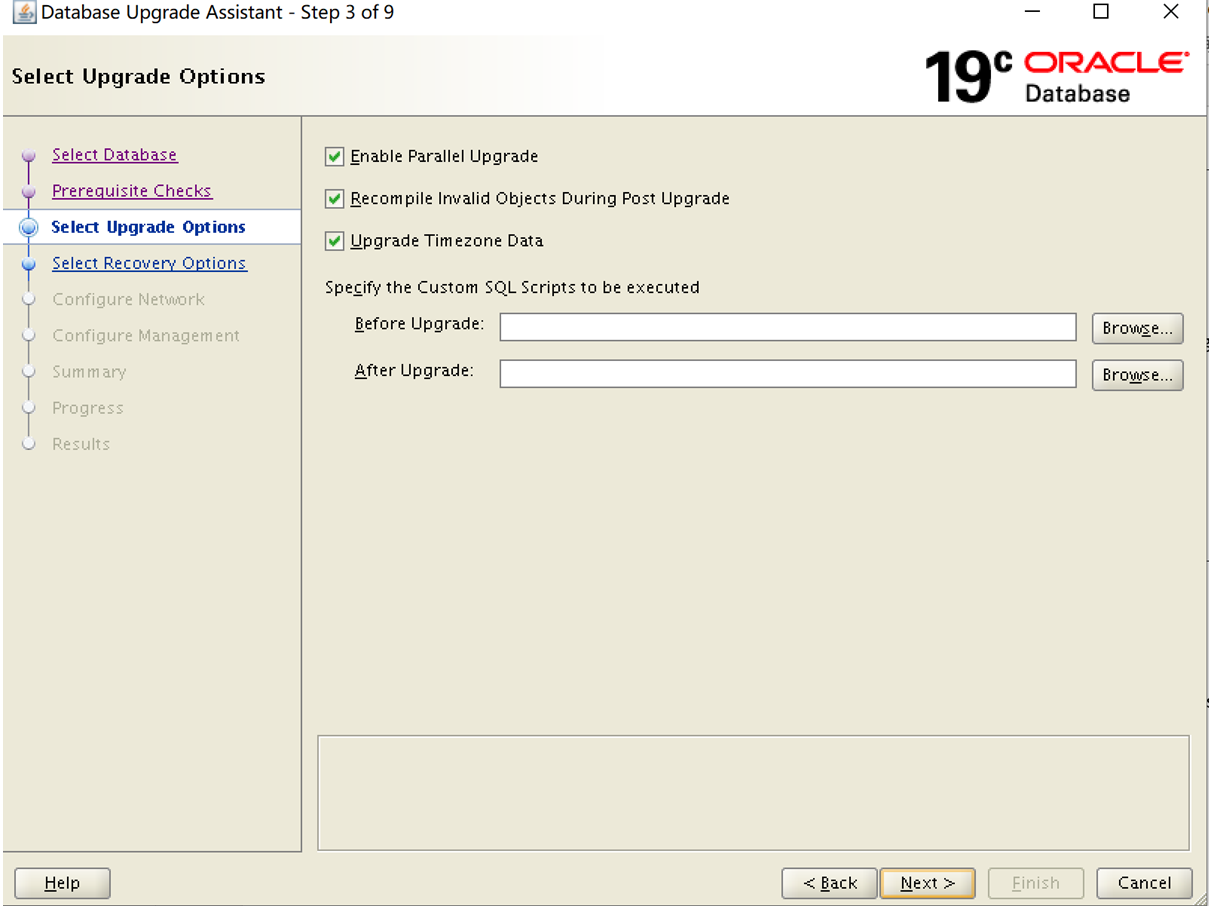Click the Summary step text
The image size is (1209, 908).
pos(89,371)
